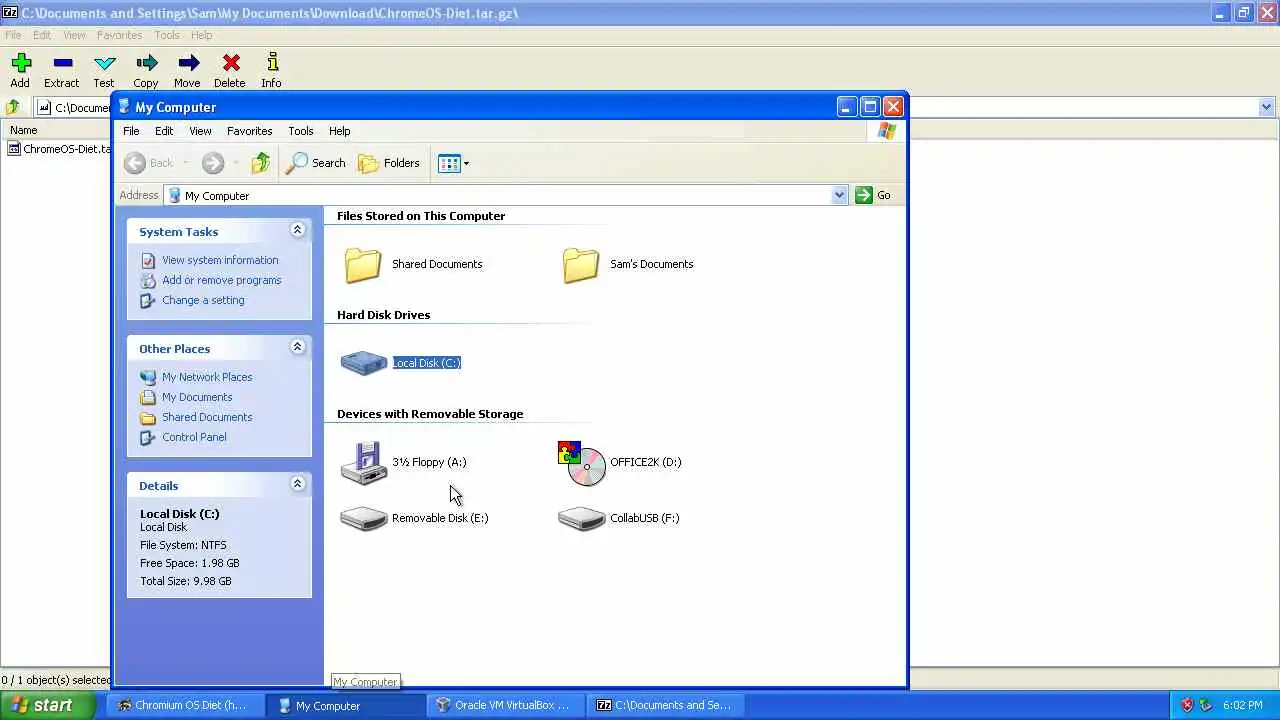The image size is (1280, 720).
Task: Click the Forward arrow in My Computer
Action: pos(212,163)
